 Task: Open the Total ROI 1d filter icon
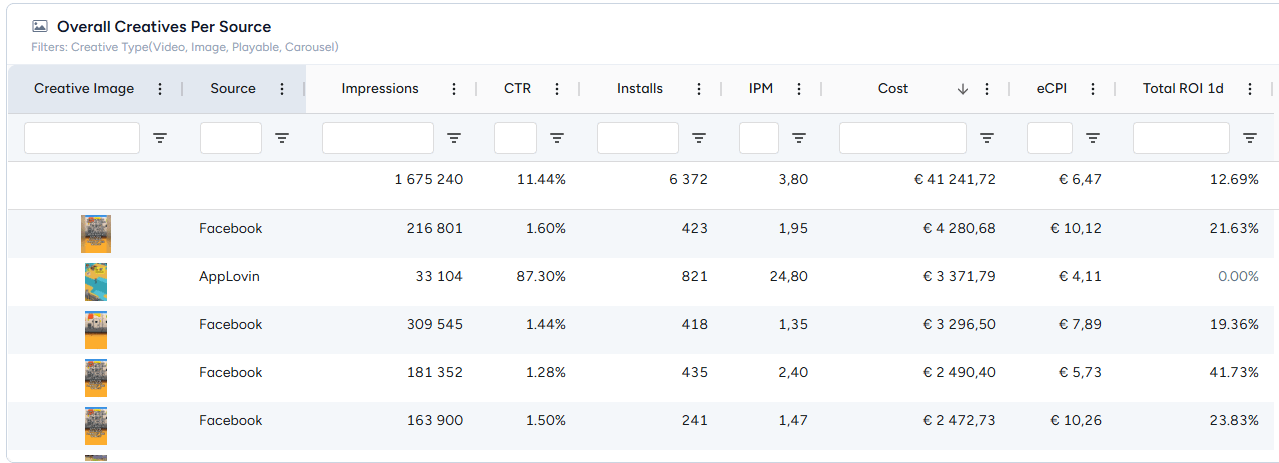(x=1250, y=138)
